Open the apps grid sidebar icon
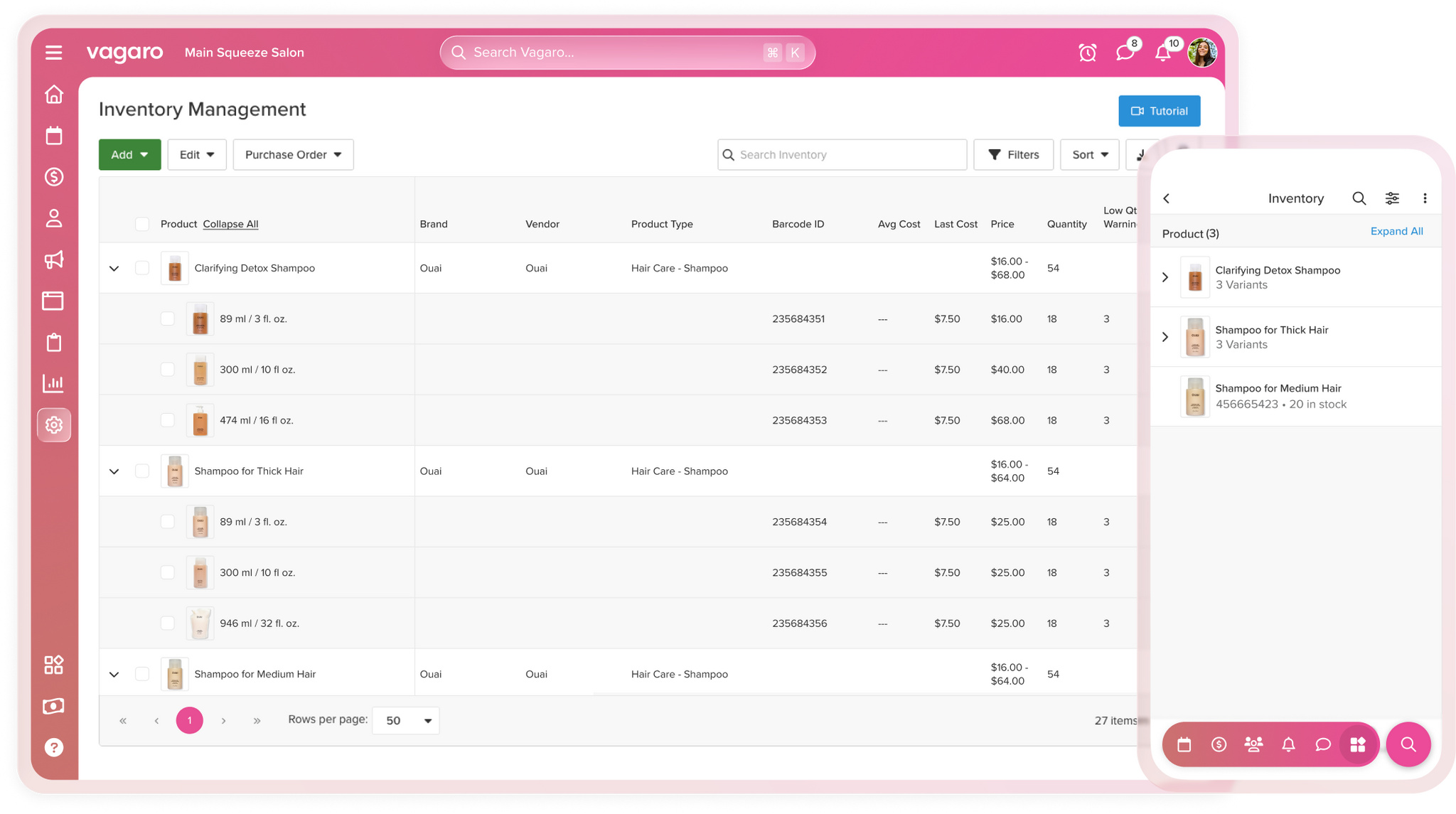The height and width of the screenshot is (814, 1456). 54,665
